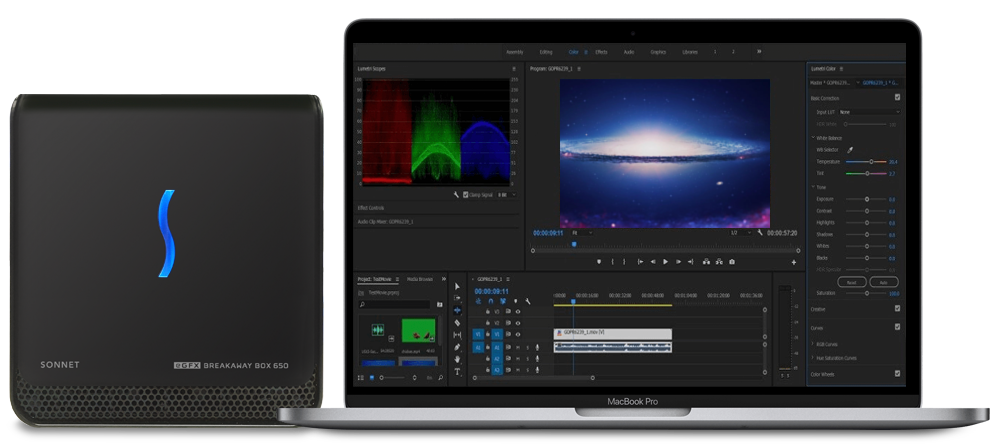Select the Selection arrow tool
The height and width of the screenshot is (448, 1000).
(x=457, y=287)
